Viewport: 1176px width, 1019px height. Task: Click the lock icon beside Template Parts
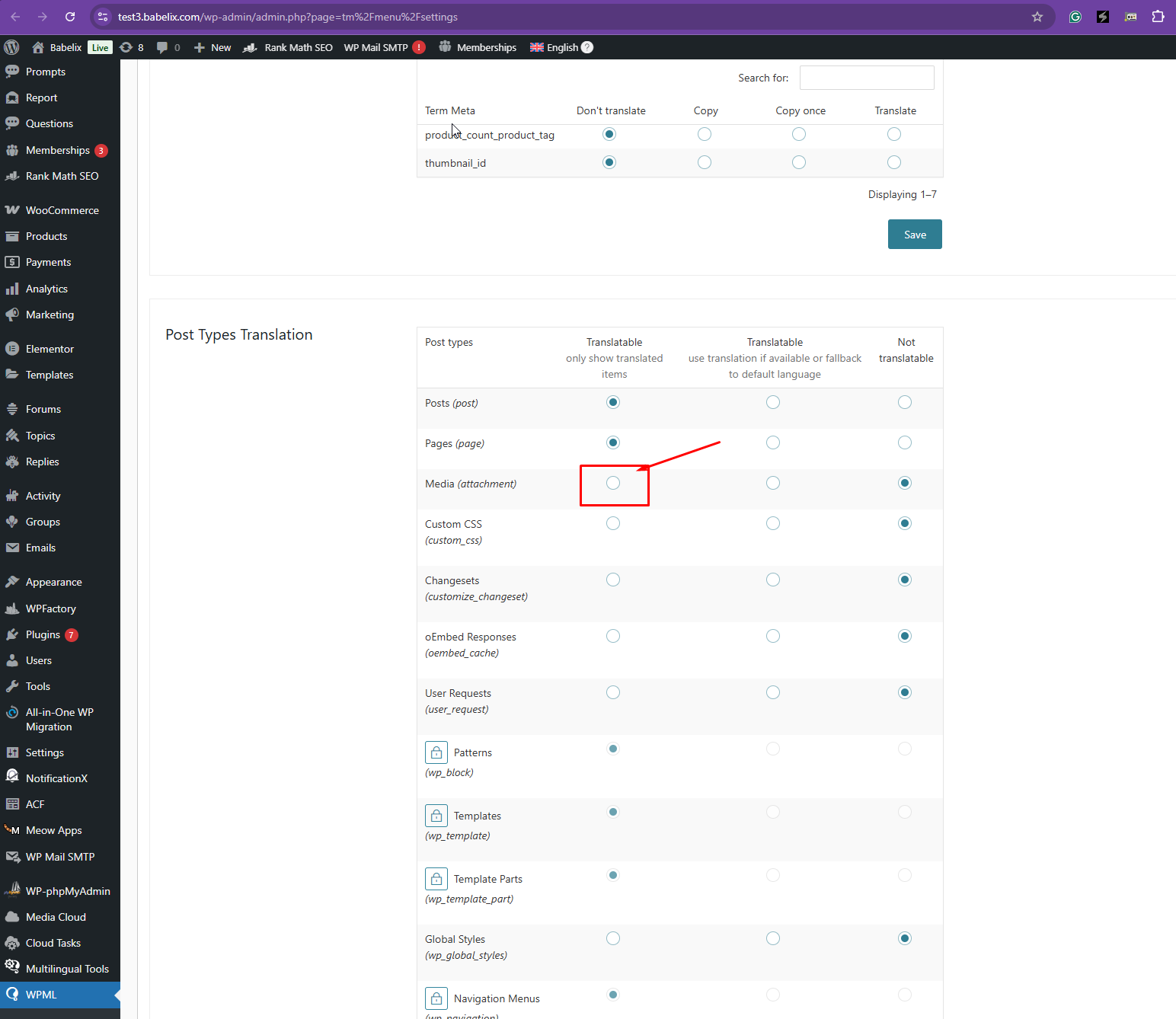pyautogui.click(x=436, y=879)
